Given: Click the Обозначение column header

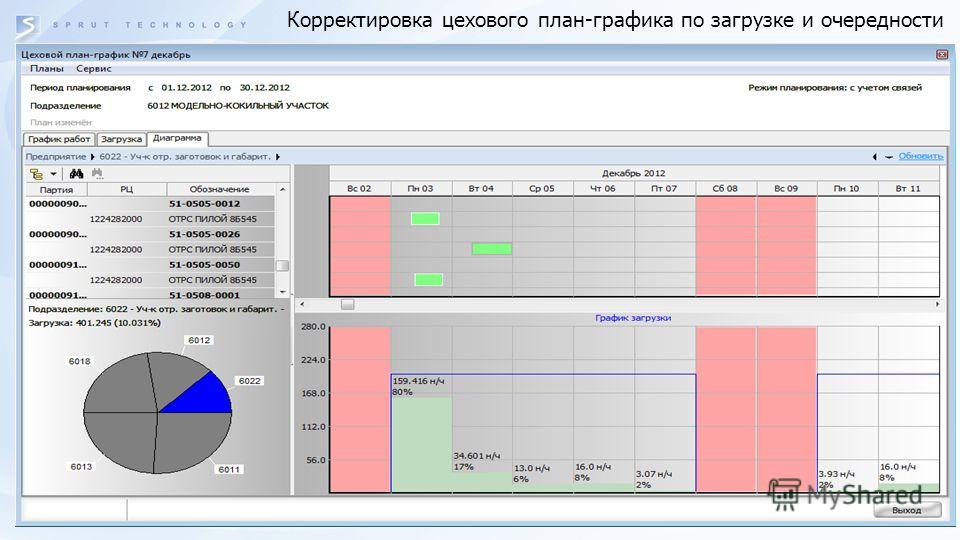Looking at the screenshot, I should tap(219, 189).
